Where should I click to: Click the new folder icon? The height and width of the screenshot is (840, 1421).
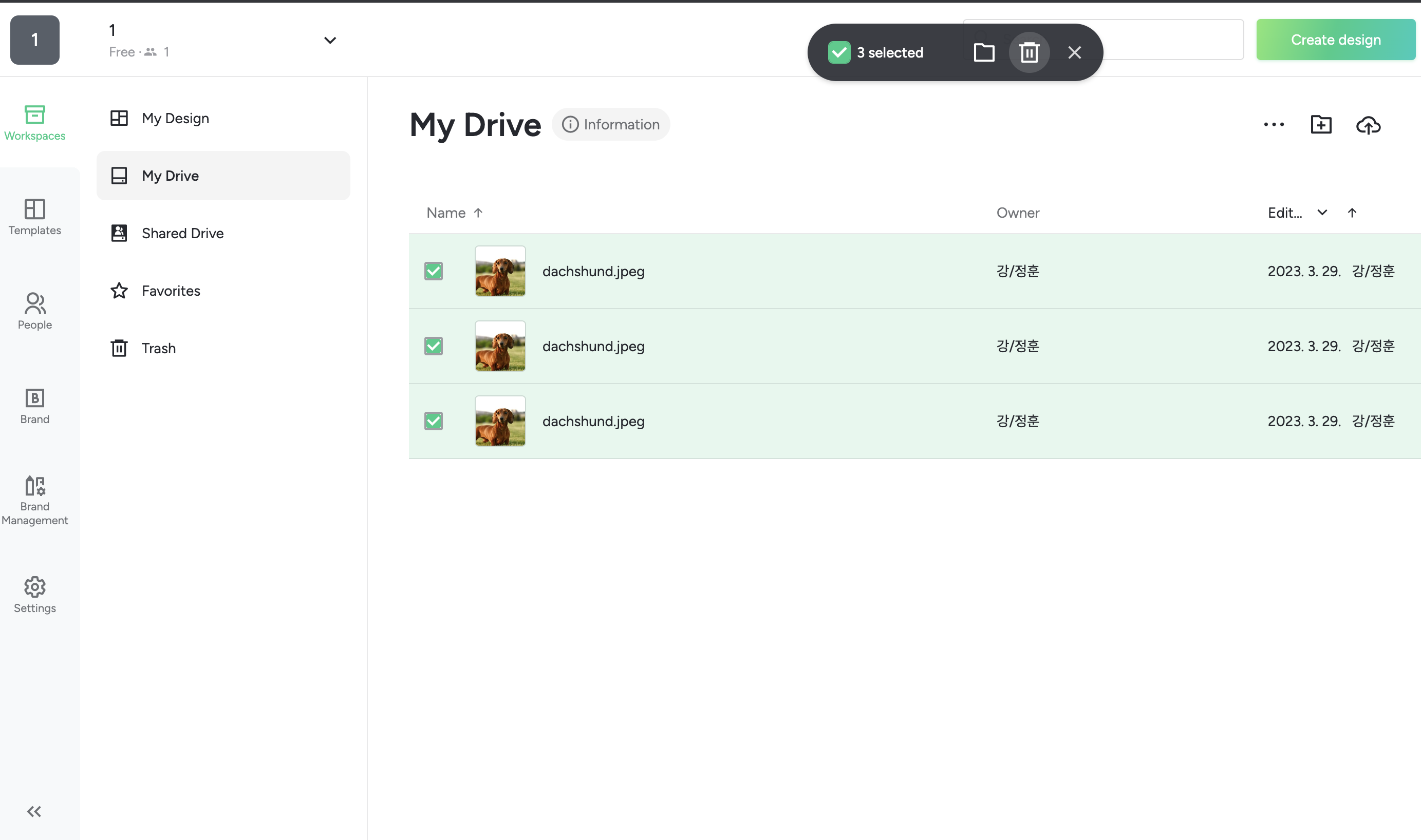[1321, 125]
